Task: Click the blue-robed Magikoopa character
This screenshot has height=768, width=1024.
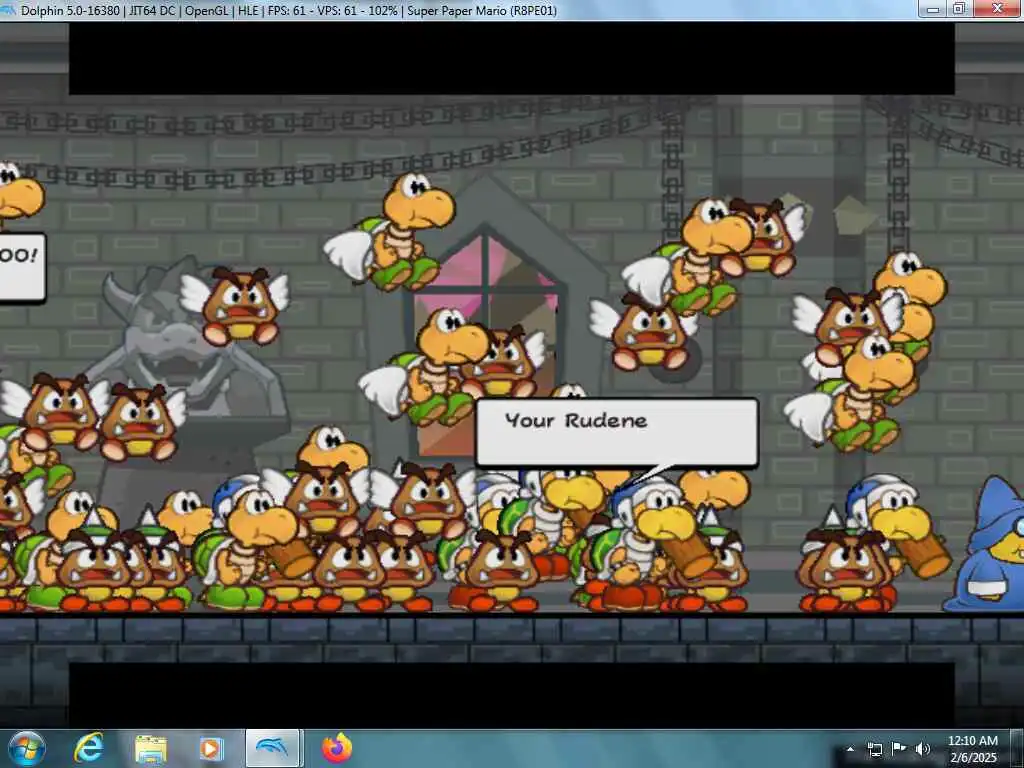Action: pos(987,545)
